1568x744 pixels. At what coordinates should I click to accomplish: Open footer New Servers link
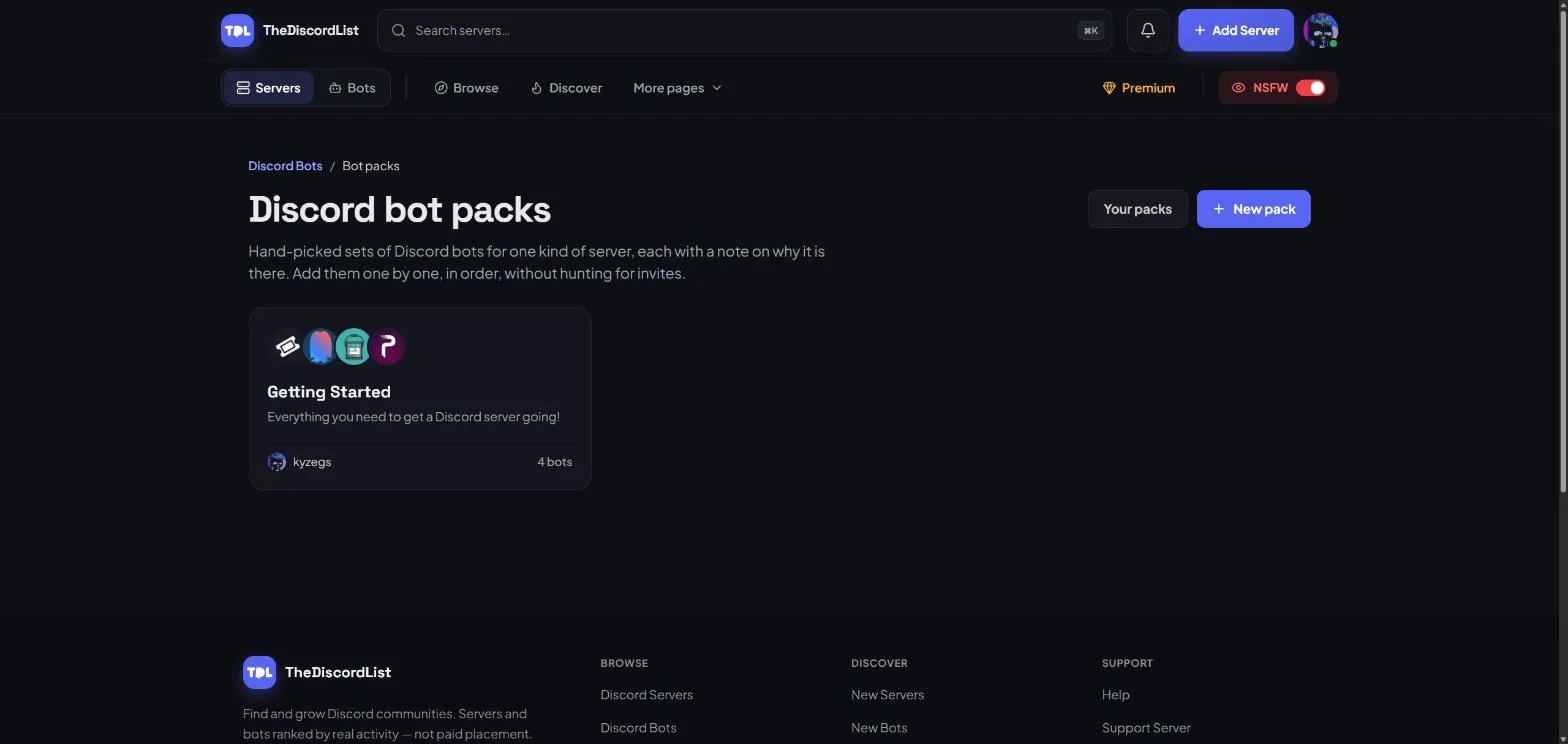coord(887,695)
